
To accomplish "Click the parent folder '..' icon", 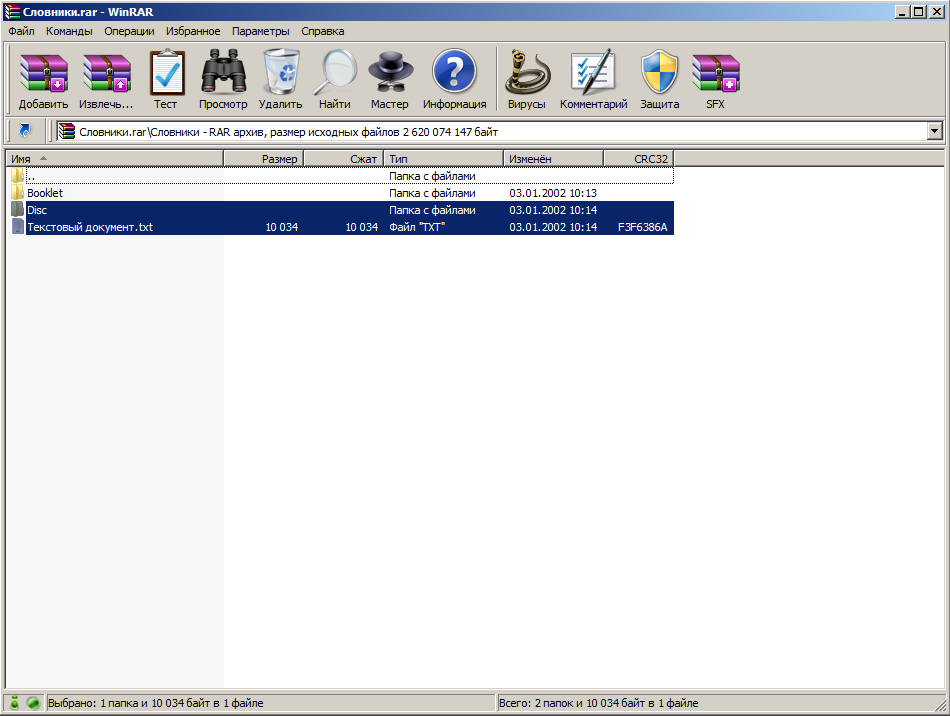I will pyautogui.click(x=17, y=176).
